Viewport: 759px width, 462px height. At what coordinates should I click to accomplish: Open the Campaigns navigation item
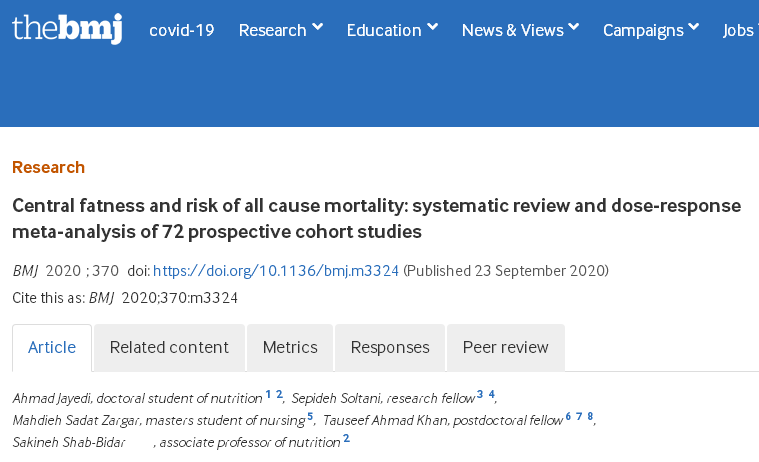click(643, 31)
